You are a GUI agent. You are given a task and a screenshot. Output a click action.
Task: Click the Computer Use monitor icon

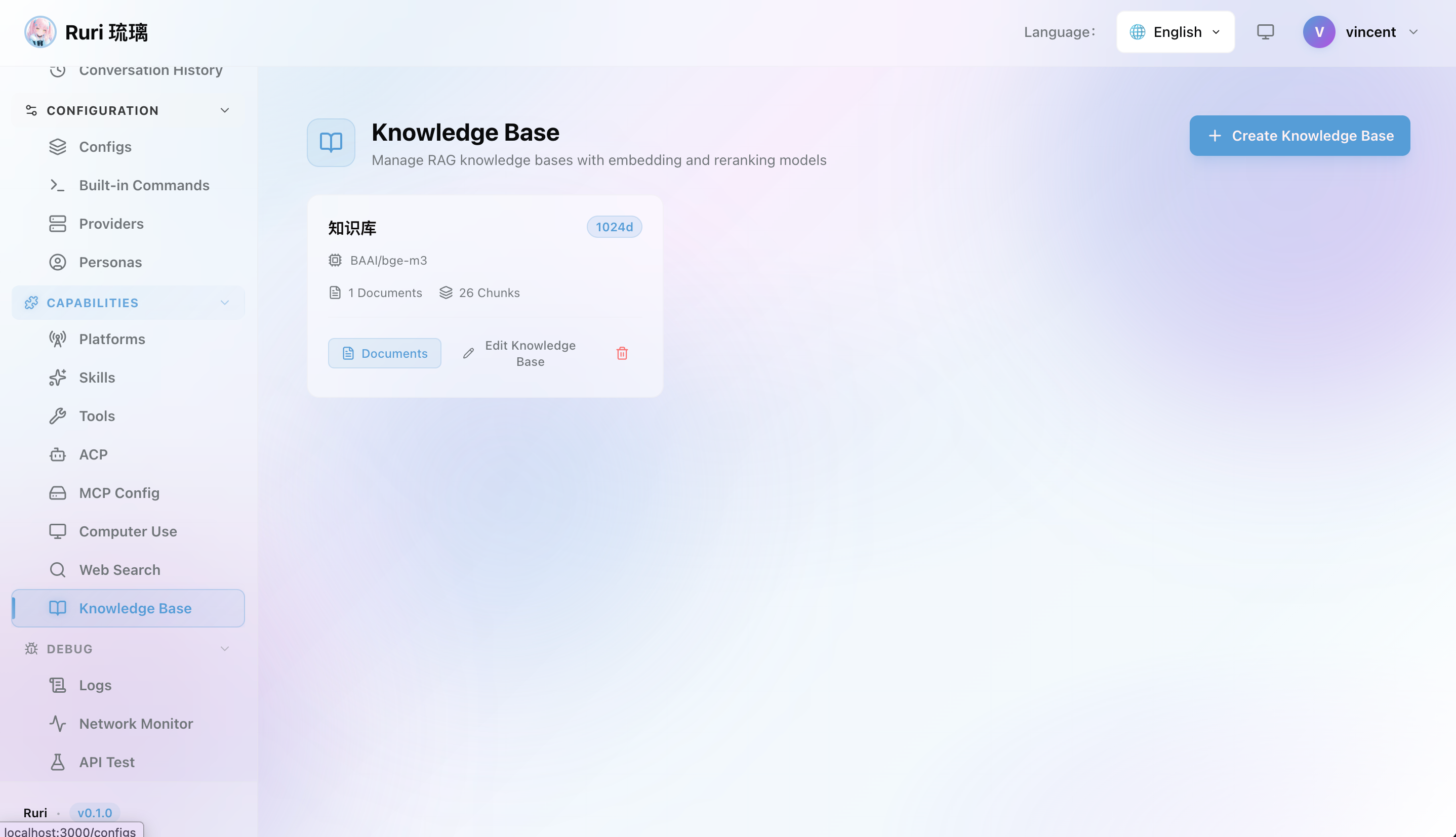(58, 532)
